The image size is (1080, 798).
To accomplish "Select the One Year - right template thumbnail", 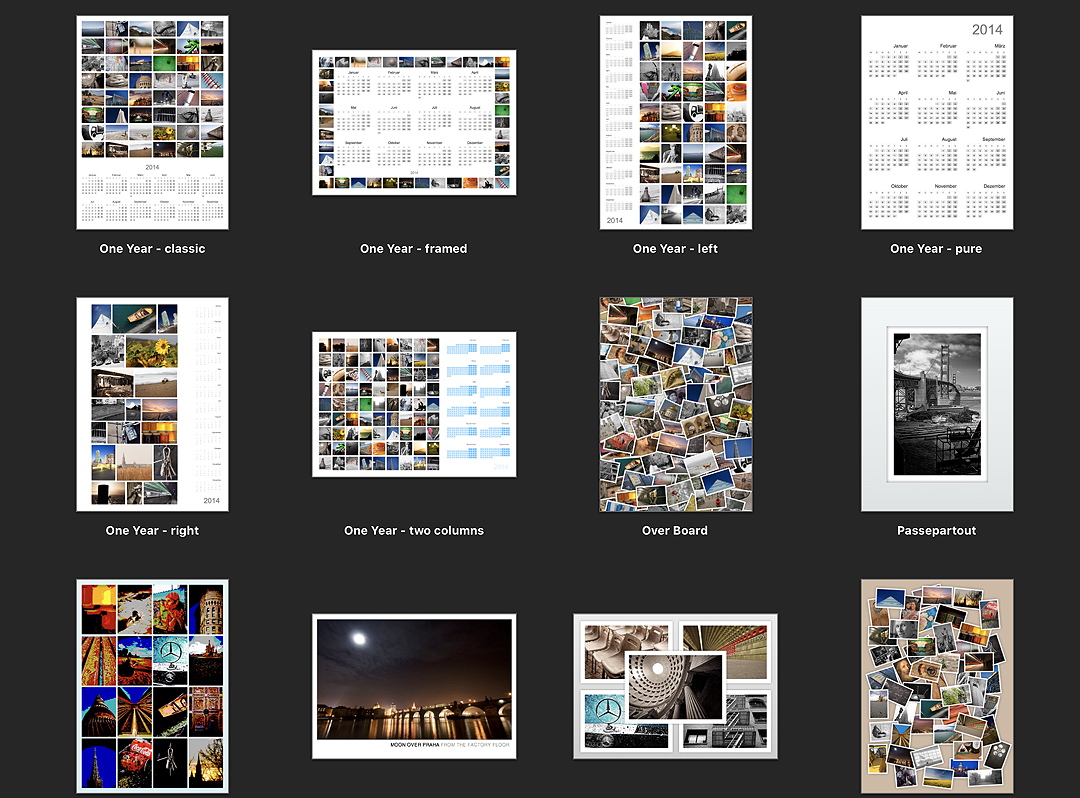I will [152, 404].
